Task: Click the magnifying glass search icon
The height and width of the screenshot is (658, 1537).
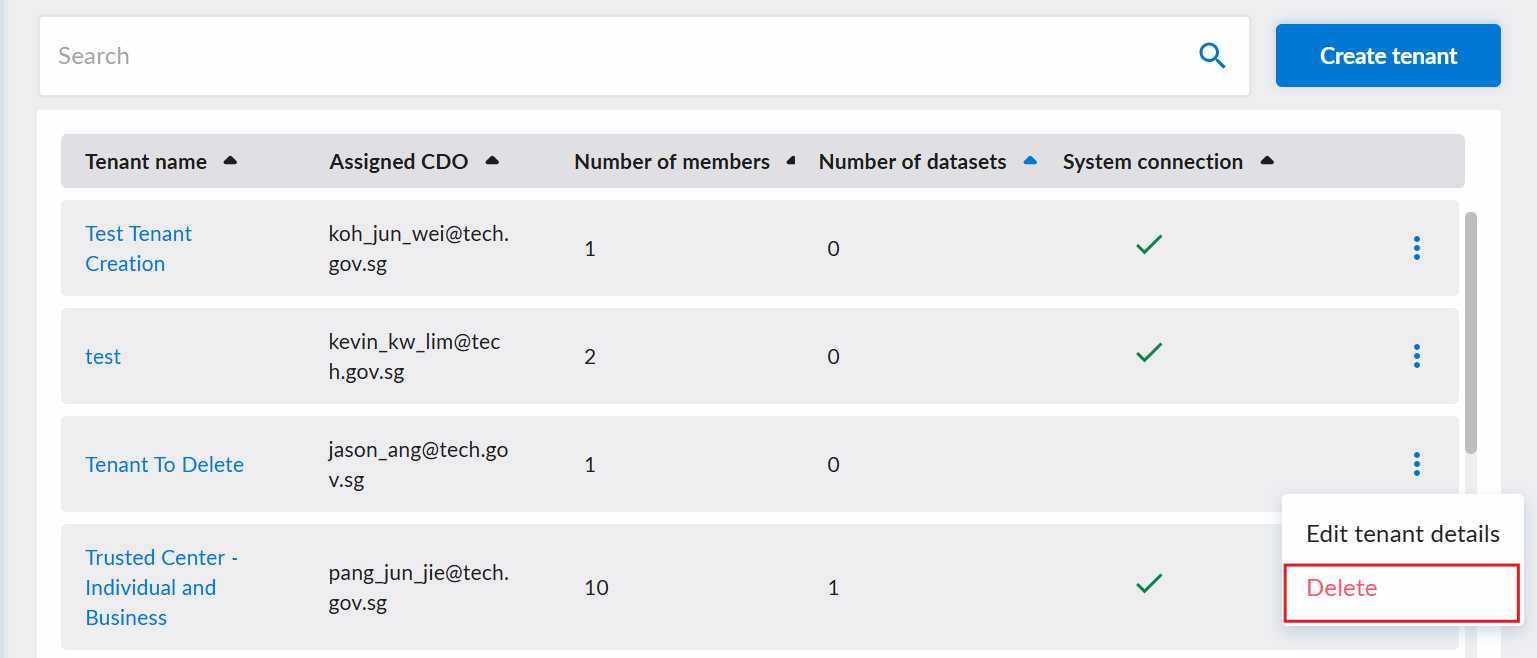Action: 1212,56
